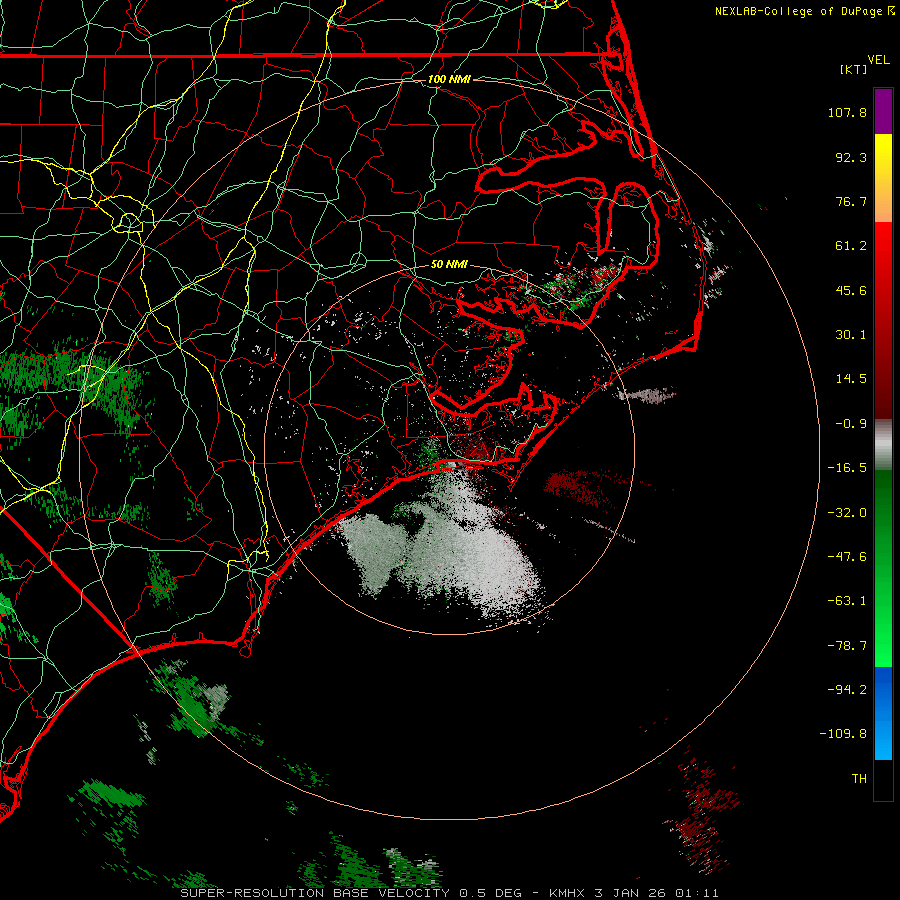
Task: Click the 92.3 velocity scale value
Action: click(x=851, y=157)
